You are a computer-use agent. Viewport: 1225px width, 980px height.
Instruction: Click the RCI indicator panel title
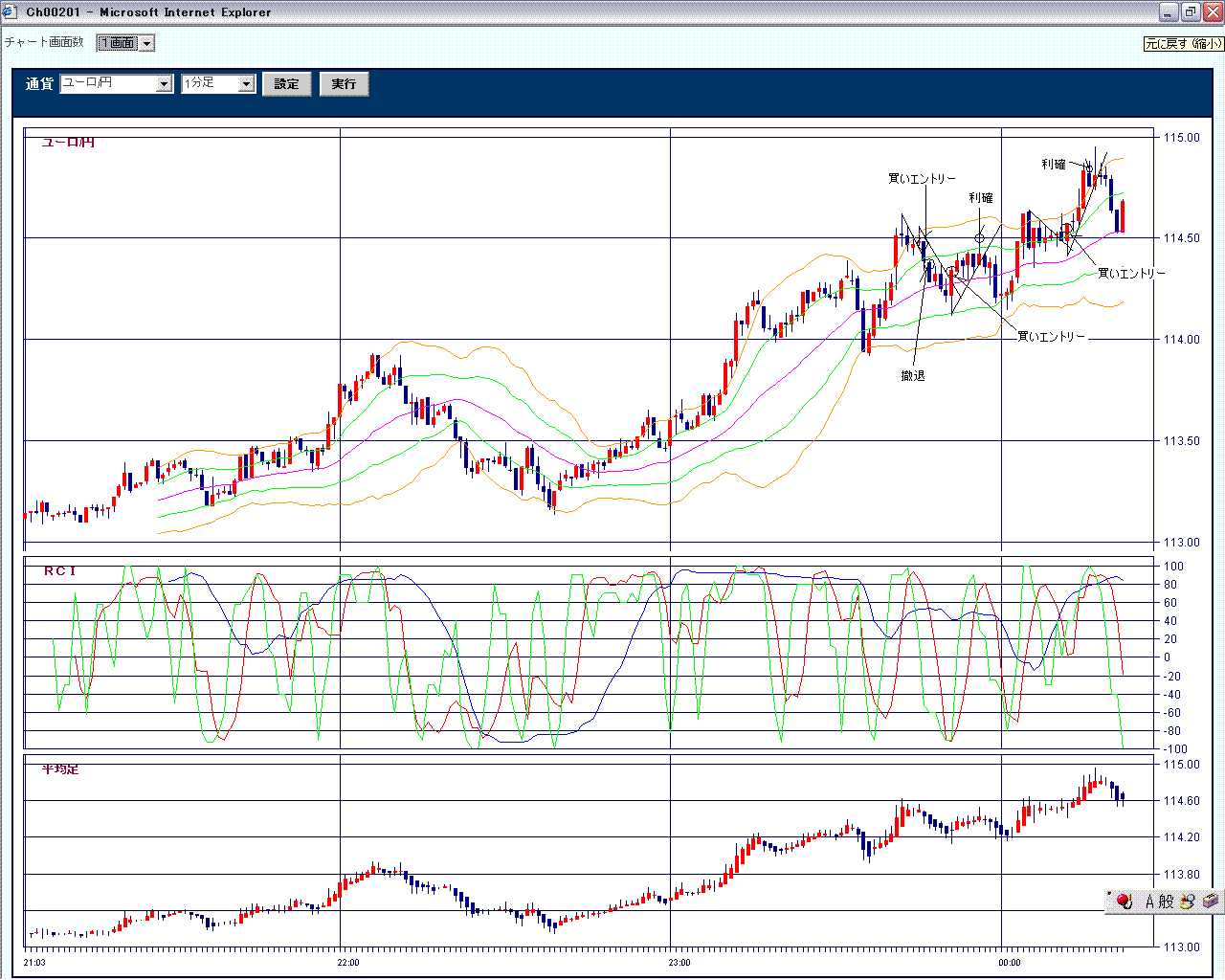[59, 570]
